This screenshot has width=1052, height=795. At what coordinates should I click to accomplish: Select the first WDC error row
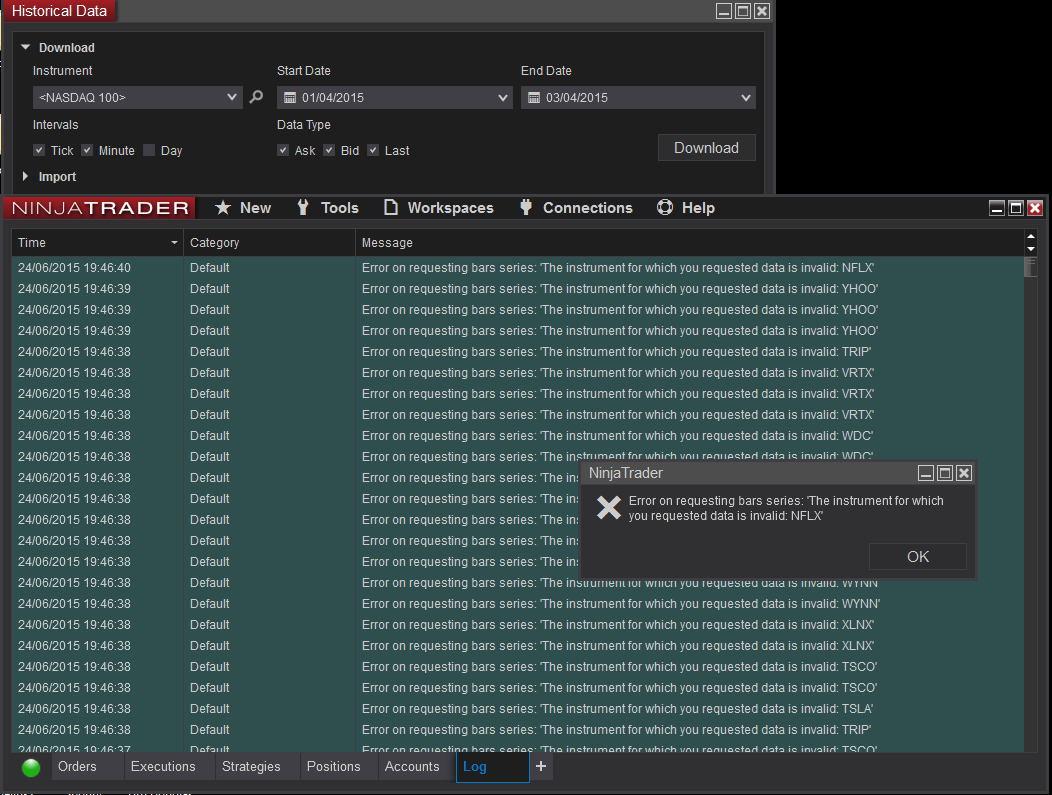click(517, 435)
